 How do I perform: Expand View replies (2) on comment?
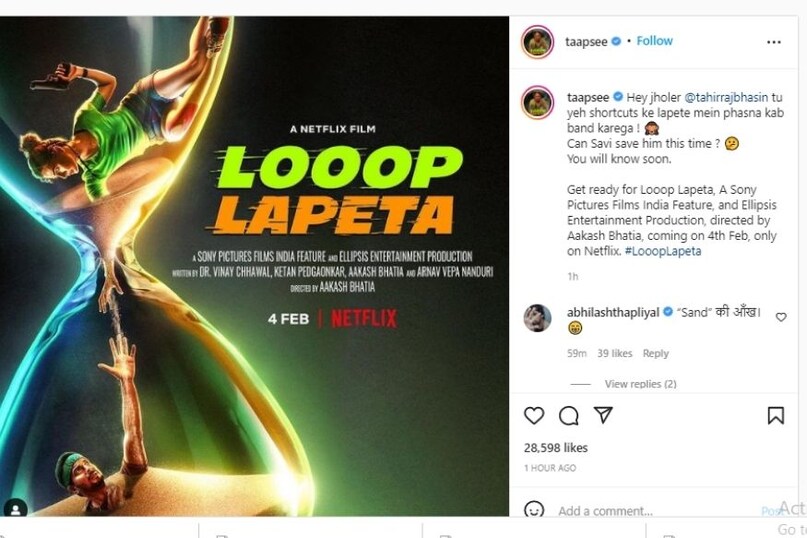tap(640, 384)
